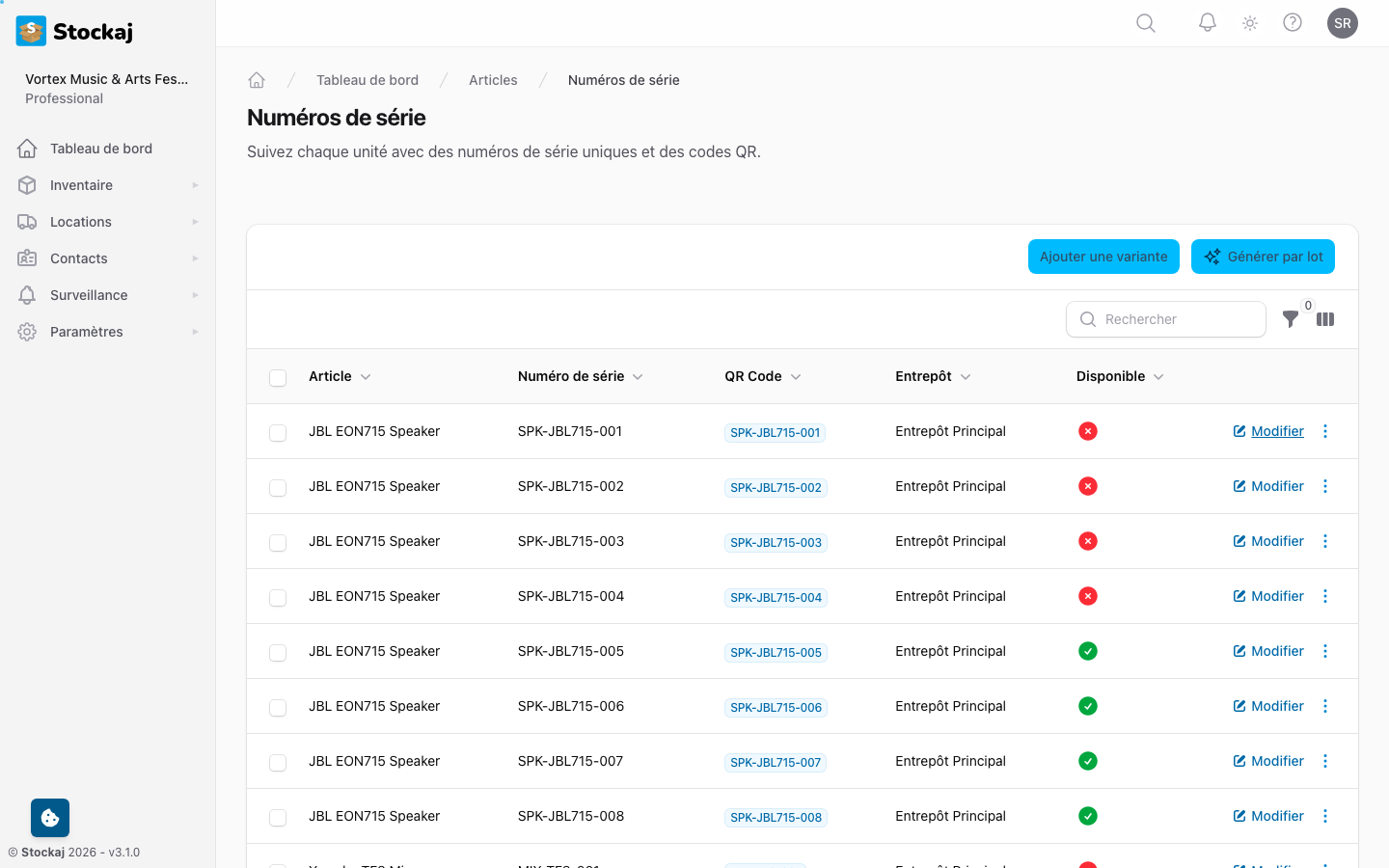Screen dimensions: 1389x868
Task: Open the cookie preferences button
Action: [x=50, y=818]
